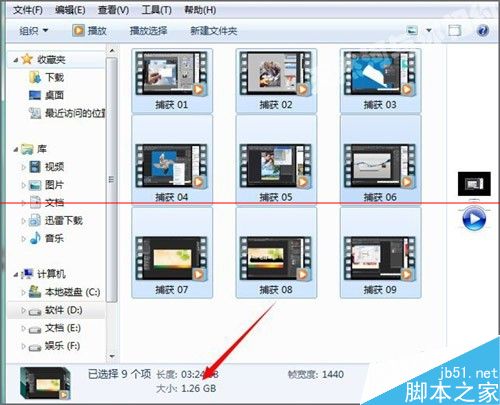Open the 音乐 library
The image size is (500, 405).
[x=47, y=238]
